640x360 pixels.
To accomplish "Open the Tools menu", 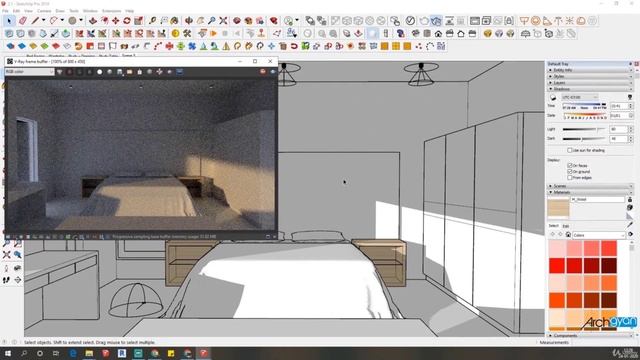I will 74,11.
